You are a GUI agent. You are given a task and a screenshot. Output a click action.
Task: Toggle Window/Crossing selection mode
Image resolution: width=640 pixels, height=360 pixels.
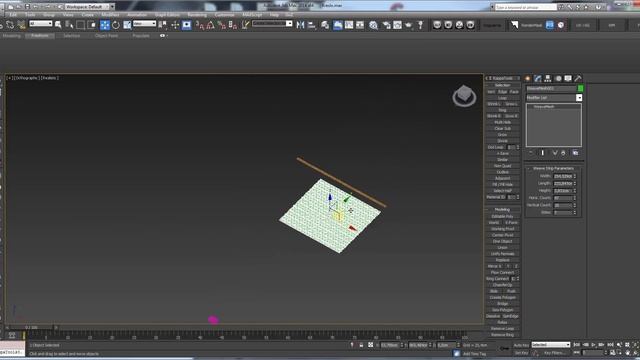92,25
